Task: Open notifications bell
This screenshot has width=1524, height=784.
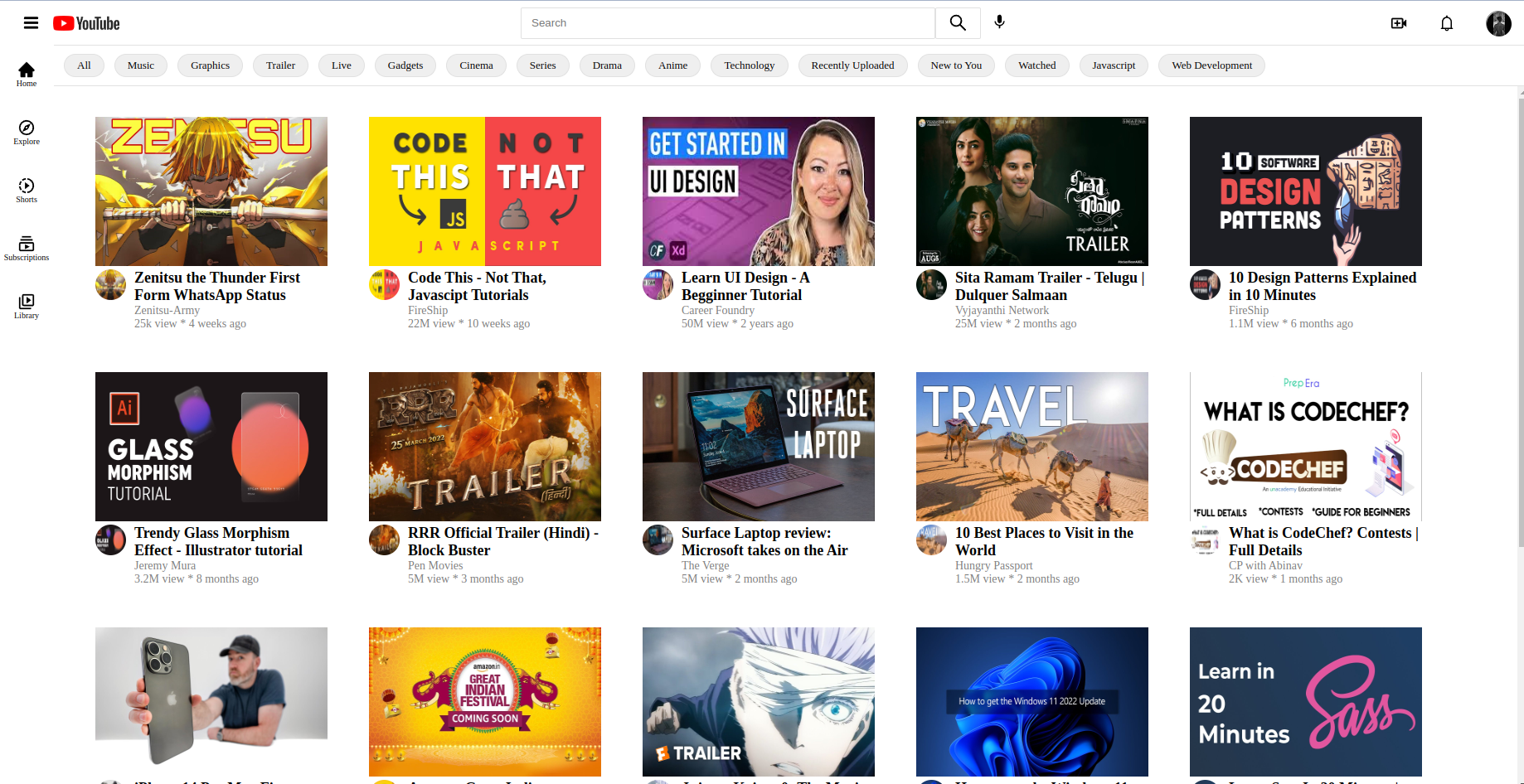Action: [x=1446, y=23]
